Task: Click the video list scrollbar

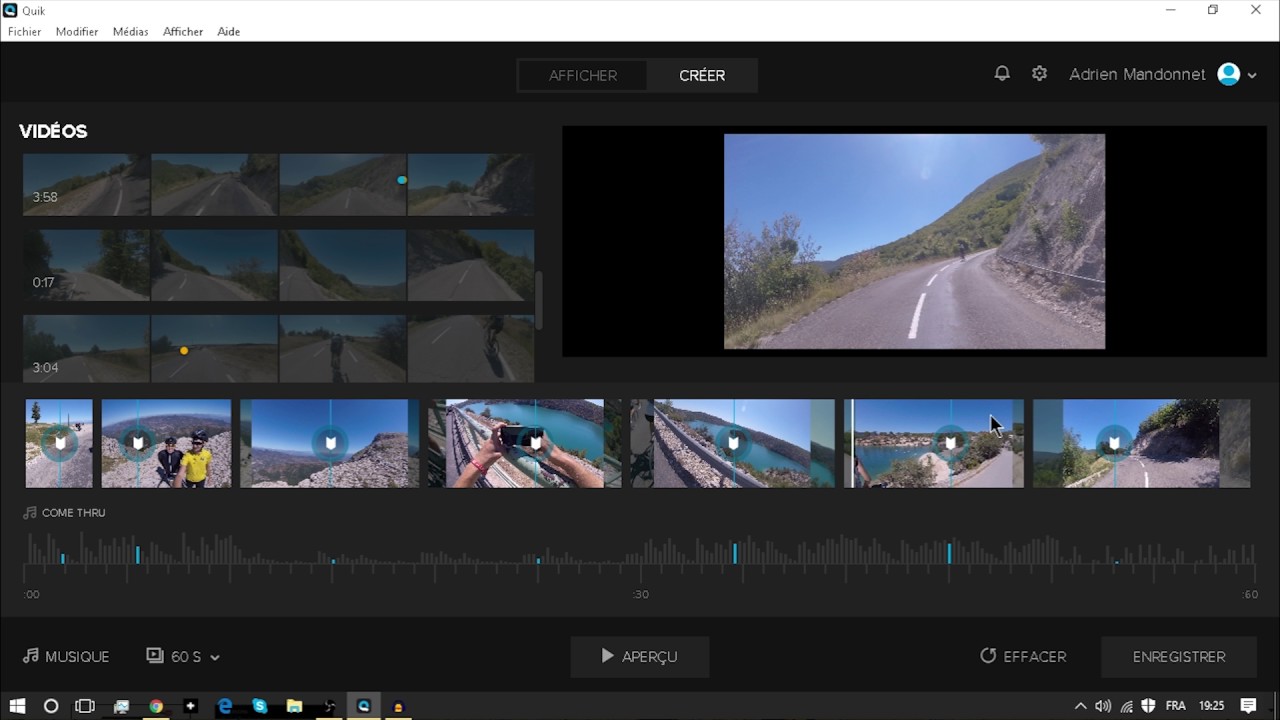Action: (540, 300)
